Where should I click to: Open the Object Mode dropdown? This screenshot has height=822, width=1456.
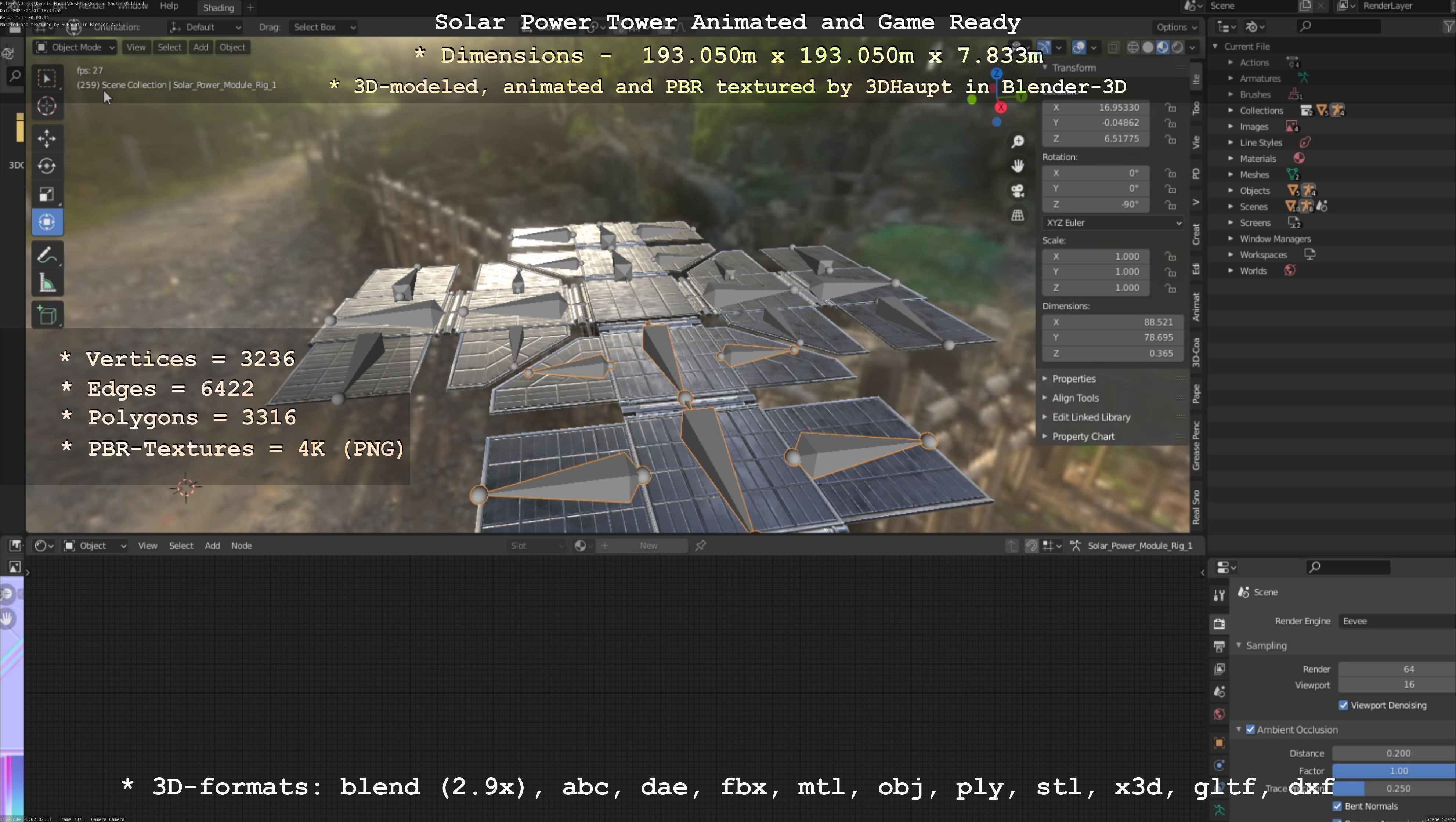[76, 47]
